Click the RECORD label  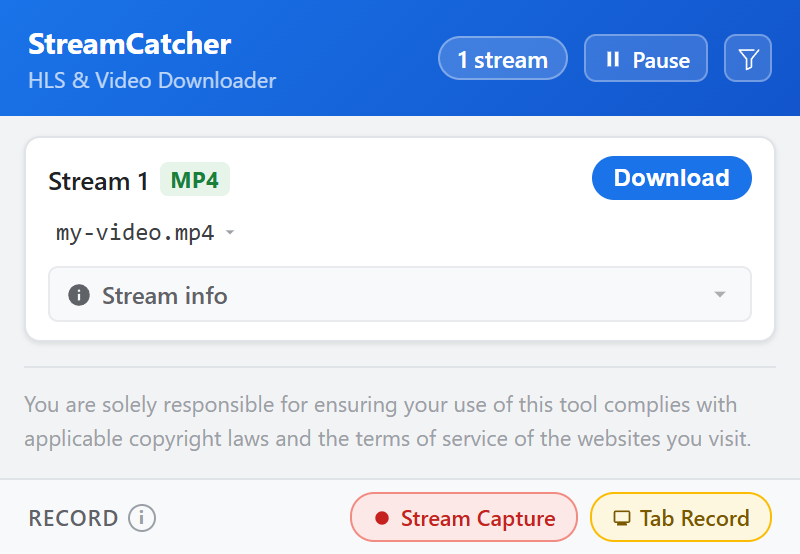[x=73, y=518]
